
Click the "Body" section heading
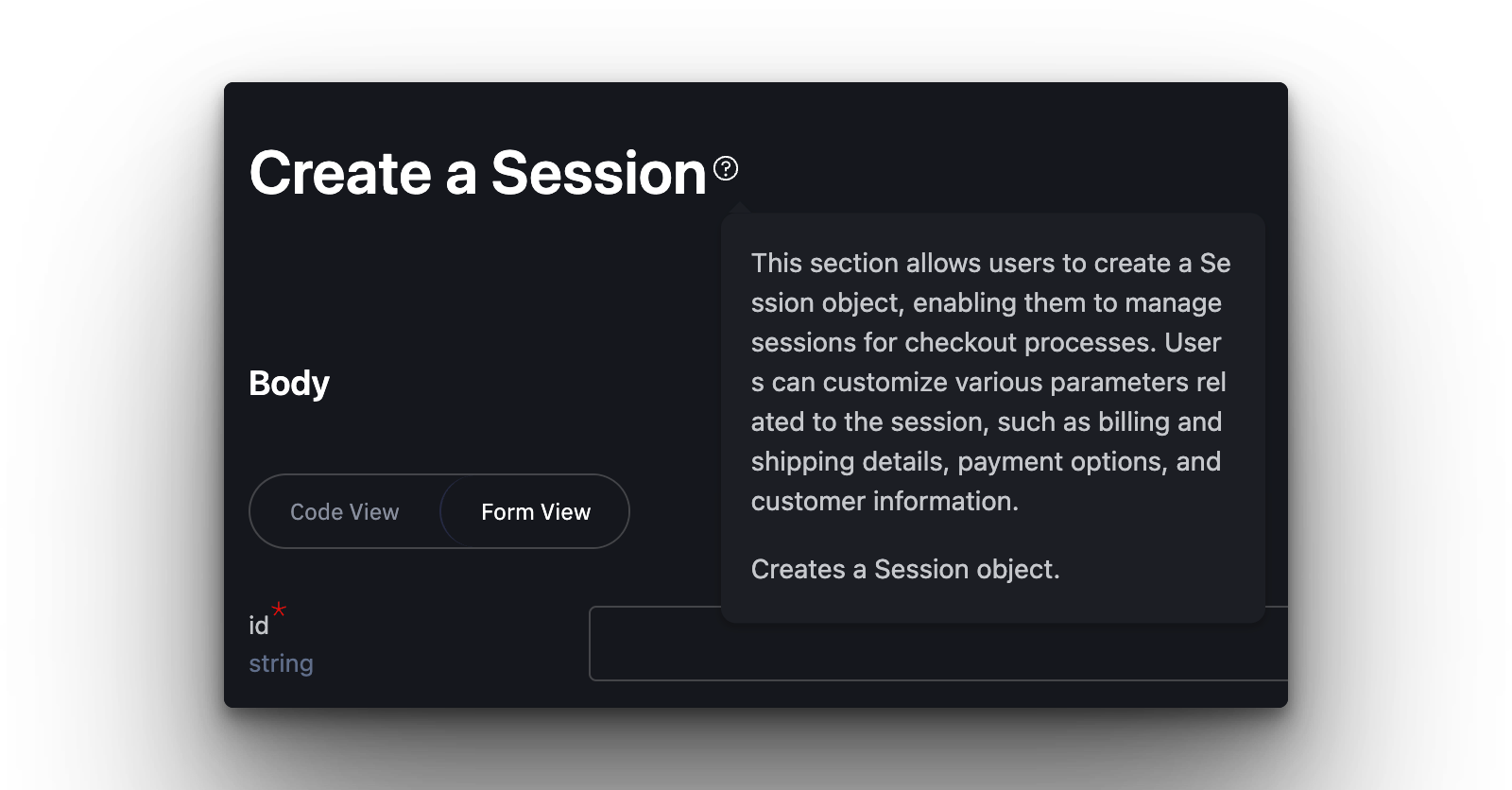click(x=289, y=384)
